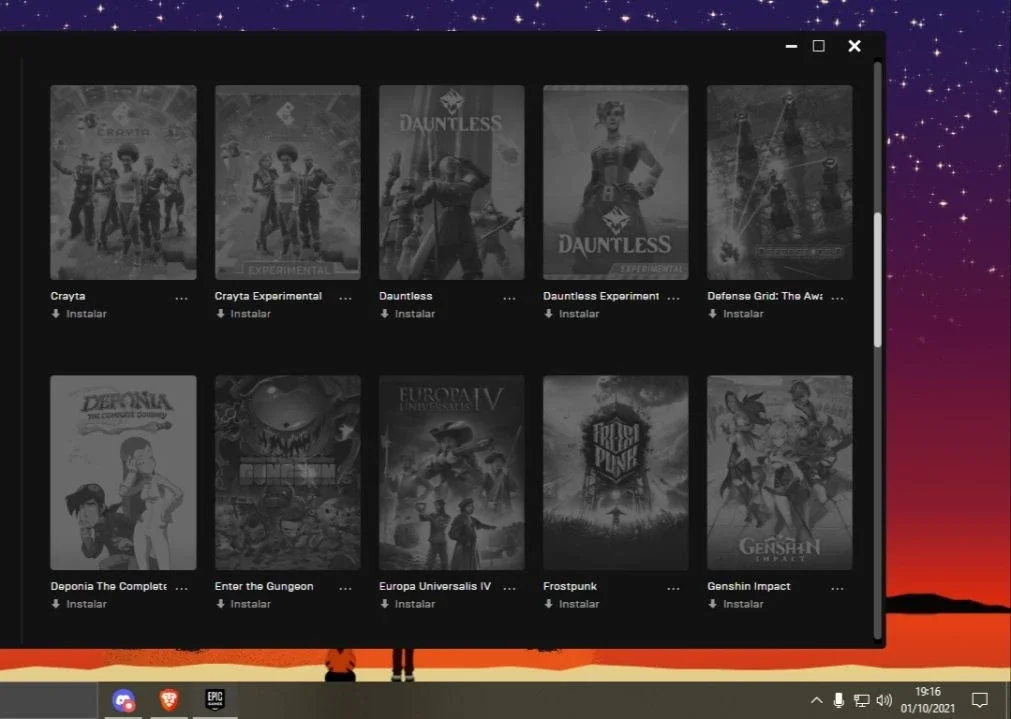The image size is (1011, 719).
Task: Open network status tray icon
Action: click(x=861, y=700)
